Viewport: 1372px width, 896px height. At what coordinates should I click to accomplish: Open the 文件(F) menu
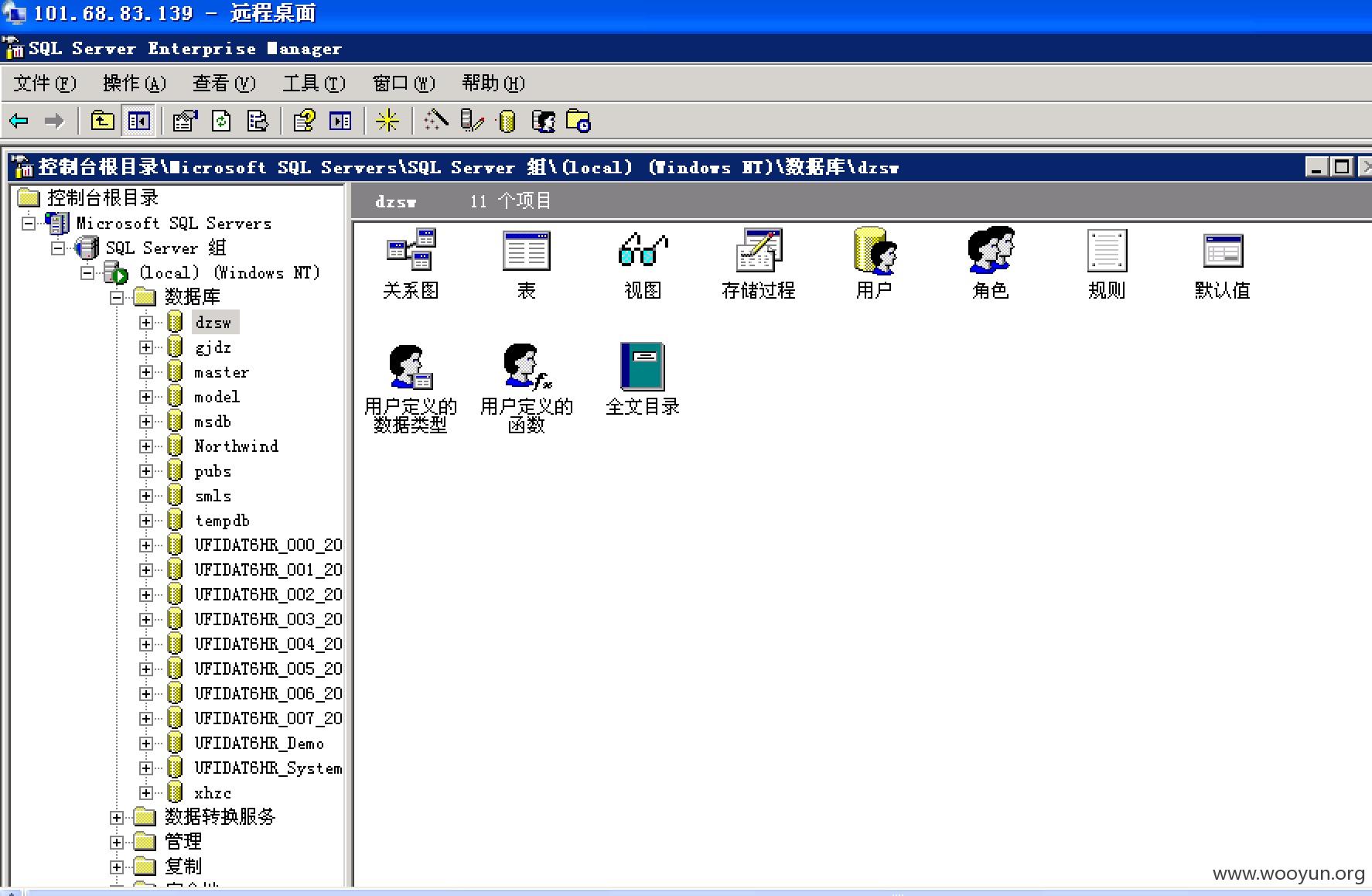pyautogui.click(x=45, y=83)
